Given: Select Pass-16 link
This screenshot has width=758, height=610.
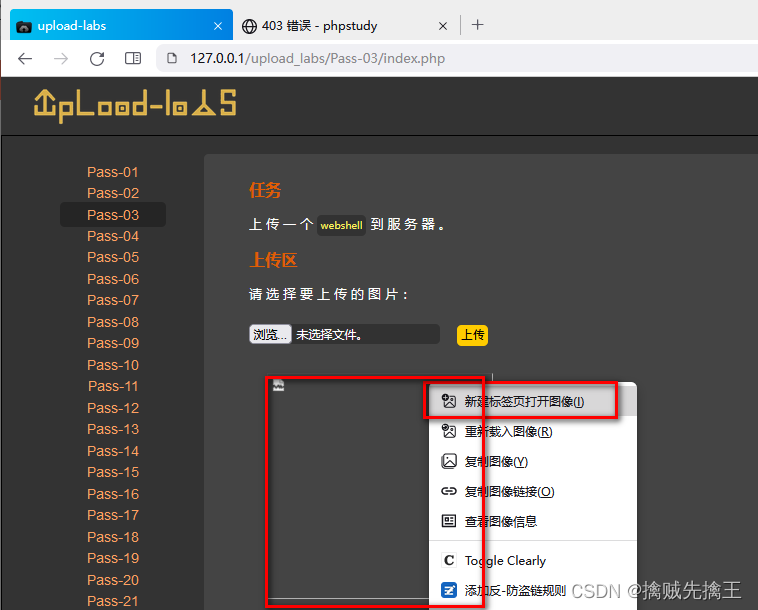Looking at the screenshot, I should tap(113, 494).
